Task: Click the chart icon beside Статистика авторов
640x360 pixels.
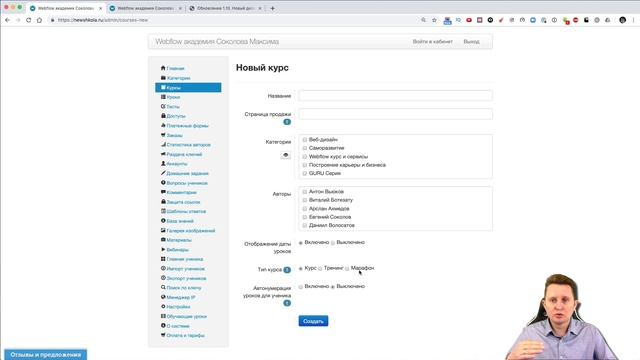Action: click(x=163, y=144)
